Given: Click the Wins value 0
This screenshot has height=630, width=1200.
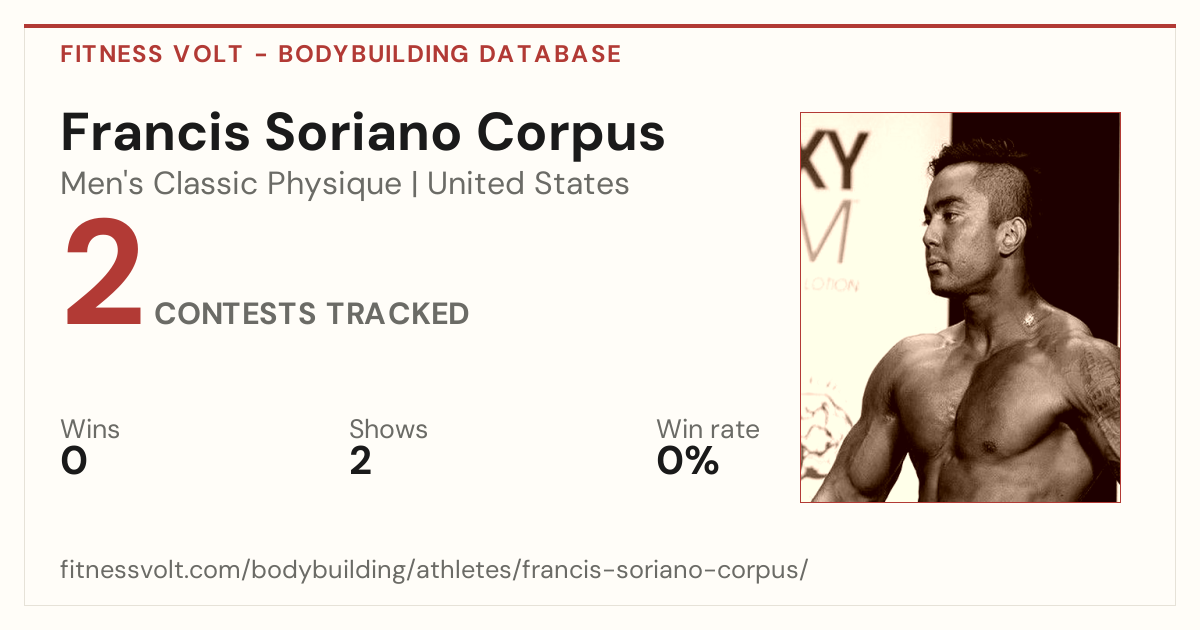Looking at the screenshot, I should pyautogui.click(x=74, y=461).
